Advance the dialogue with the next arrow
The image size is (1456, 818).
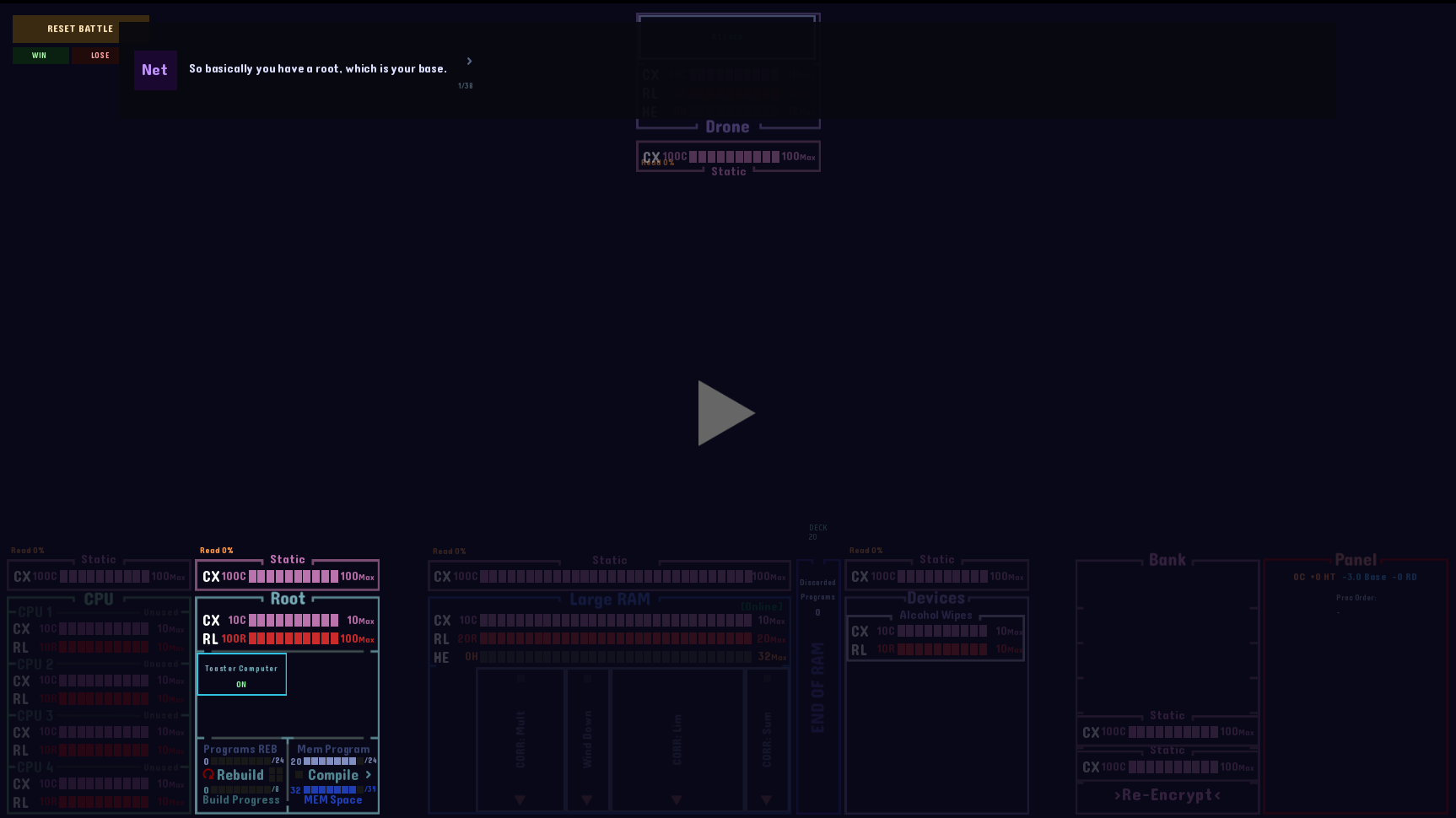point(469,61)
